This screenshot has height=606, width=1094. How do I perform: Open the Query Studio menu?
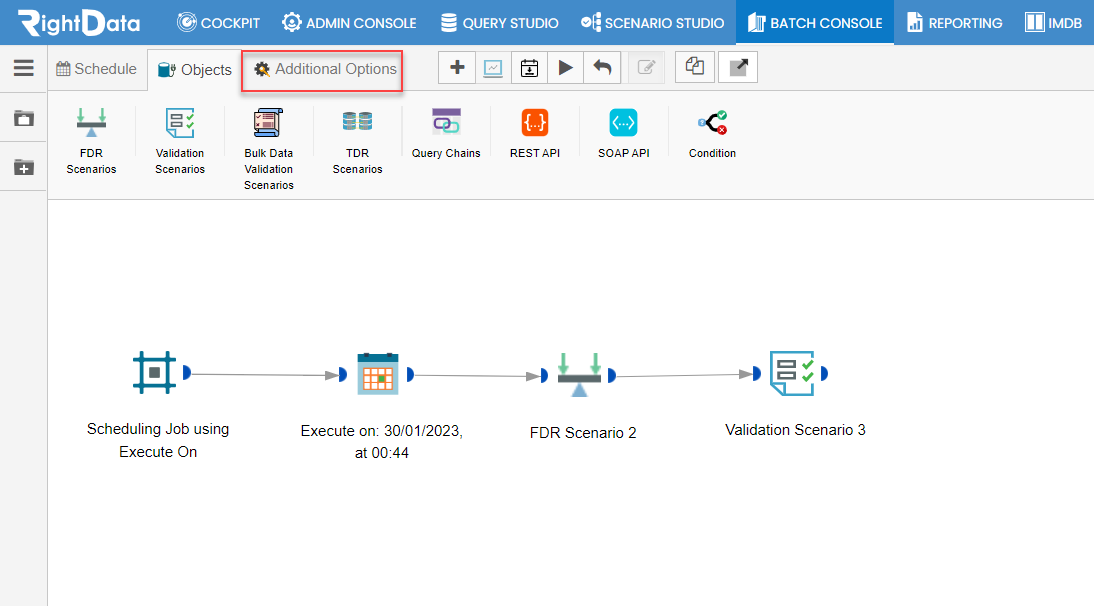(x=500, y=23)
